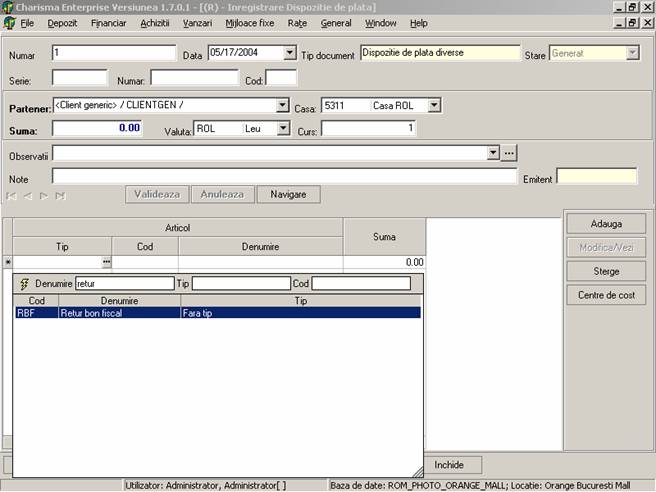Click the Numar field beside Serie
656x492 pixels.
(x=195, y=78)
